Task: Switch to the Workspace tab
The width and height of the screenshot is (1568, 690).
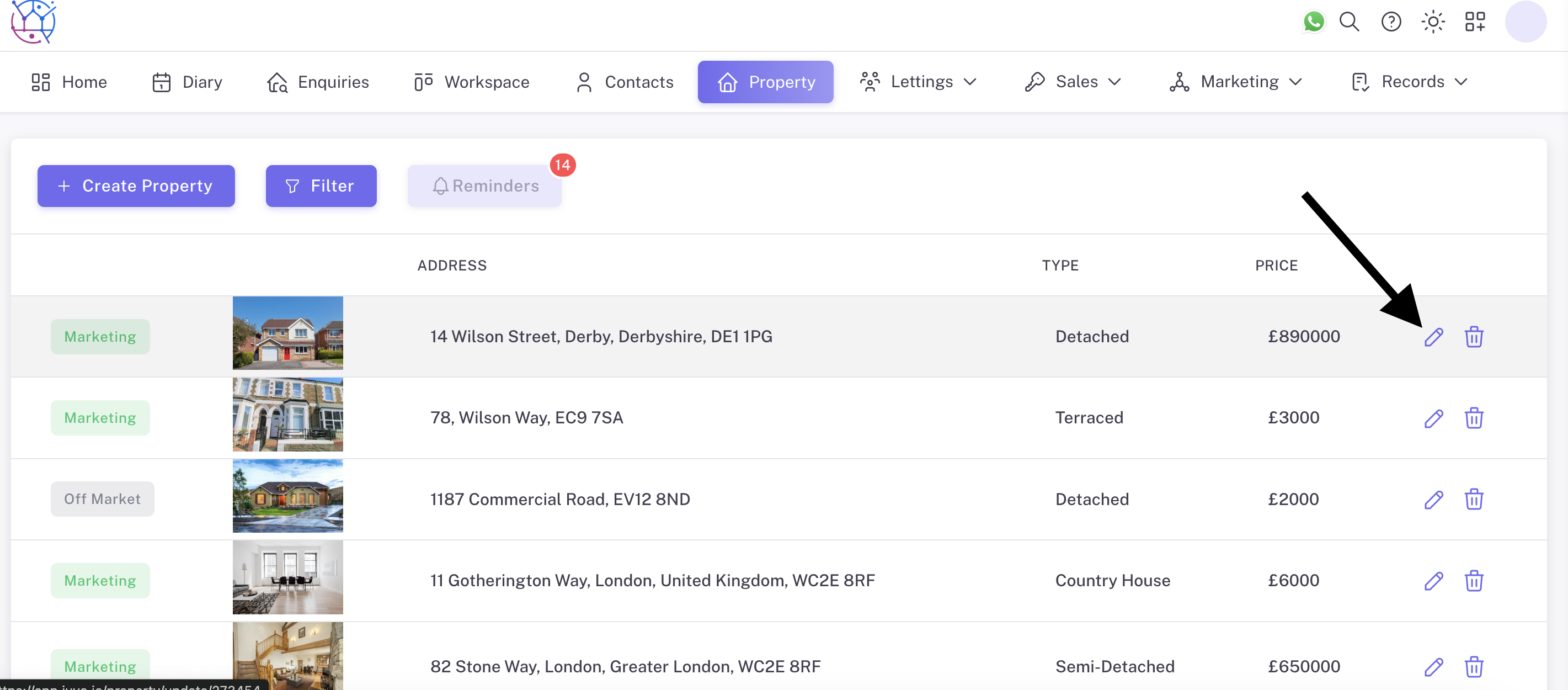Action: (x=472, y=82)
